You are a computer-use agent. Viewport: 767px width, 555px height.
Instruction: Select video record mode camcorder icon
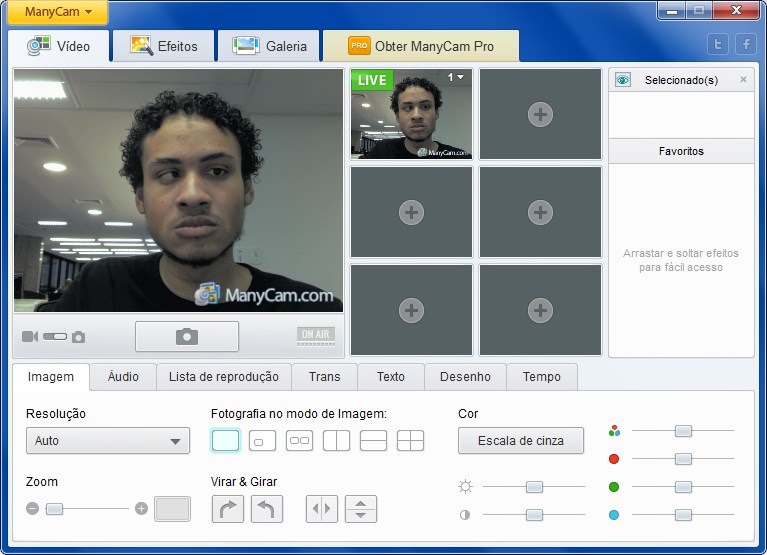pyautogui.click(x=30, y=336)
